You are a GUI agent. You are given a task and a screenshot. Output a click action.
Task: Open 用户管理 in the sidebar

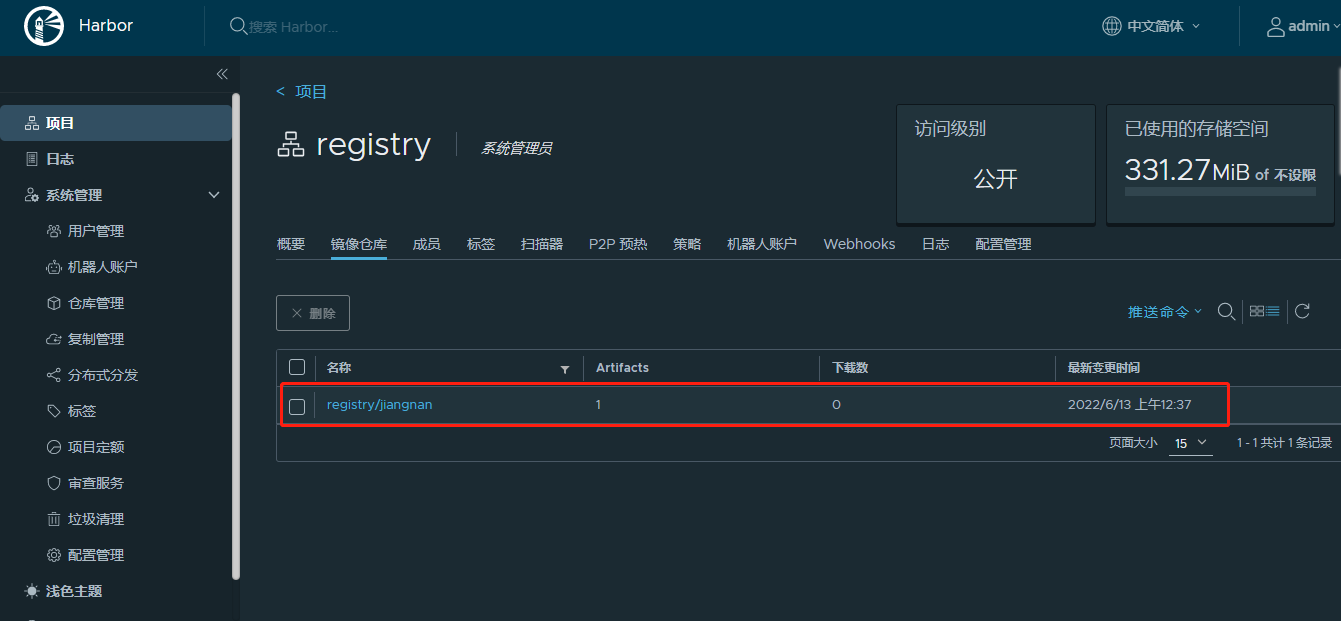[96, 231]
